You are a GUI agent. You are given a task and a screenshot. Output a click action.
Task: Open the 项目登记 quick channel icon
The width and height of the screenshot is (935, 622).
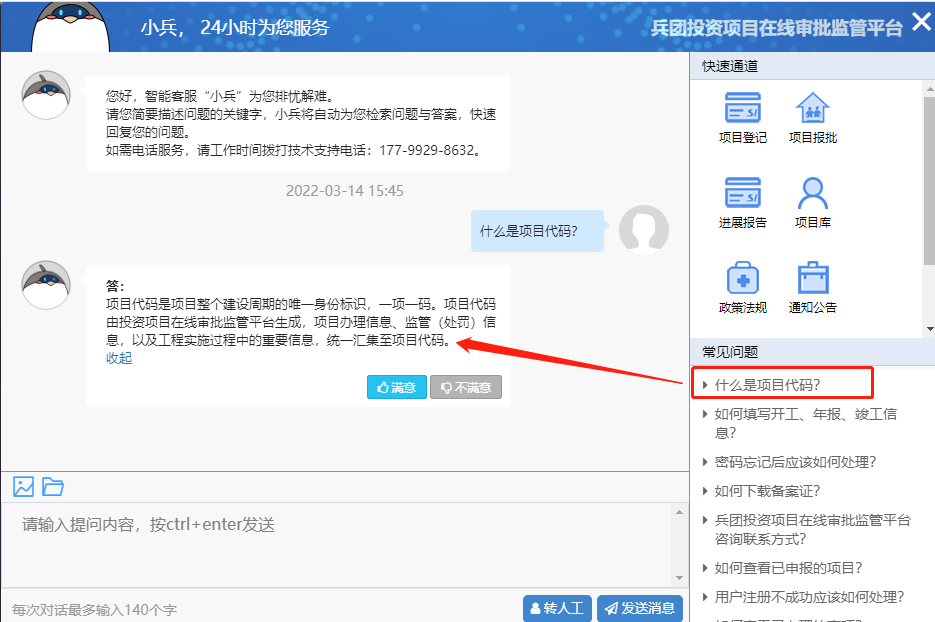coord(742,109)
